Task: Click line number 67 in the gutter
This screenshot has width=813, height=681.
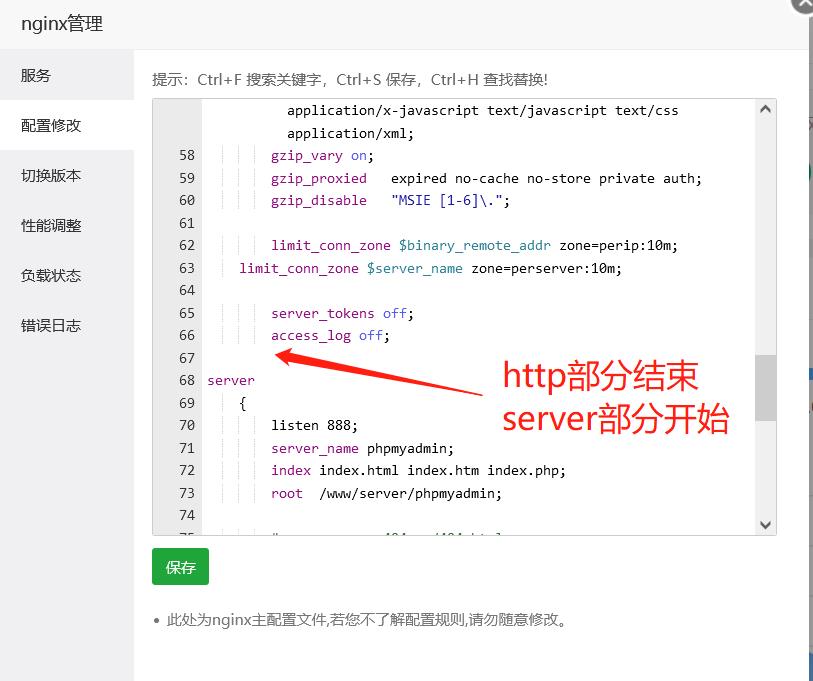Action: 187,358
